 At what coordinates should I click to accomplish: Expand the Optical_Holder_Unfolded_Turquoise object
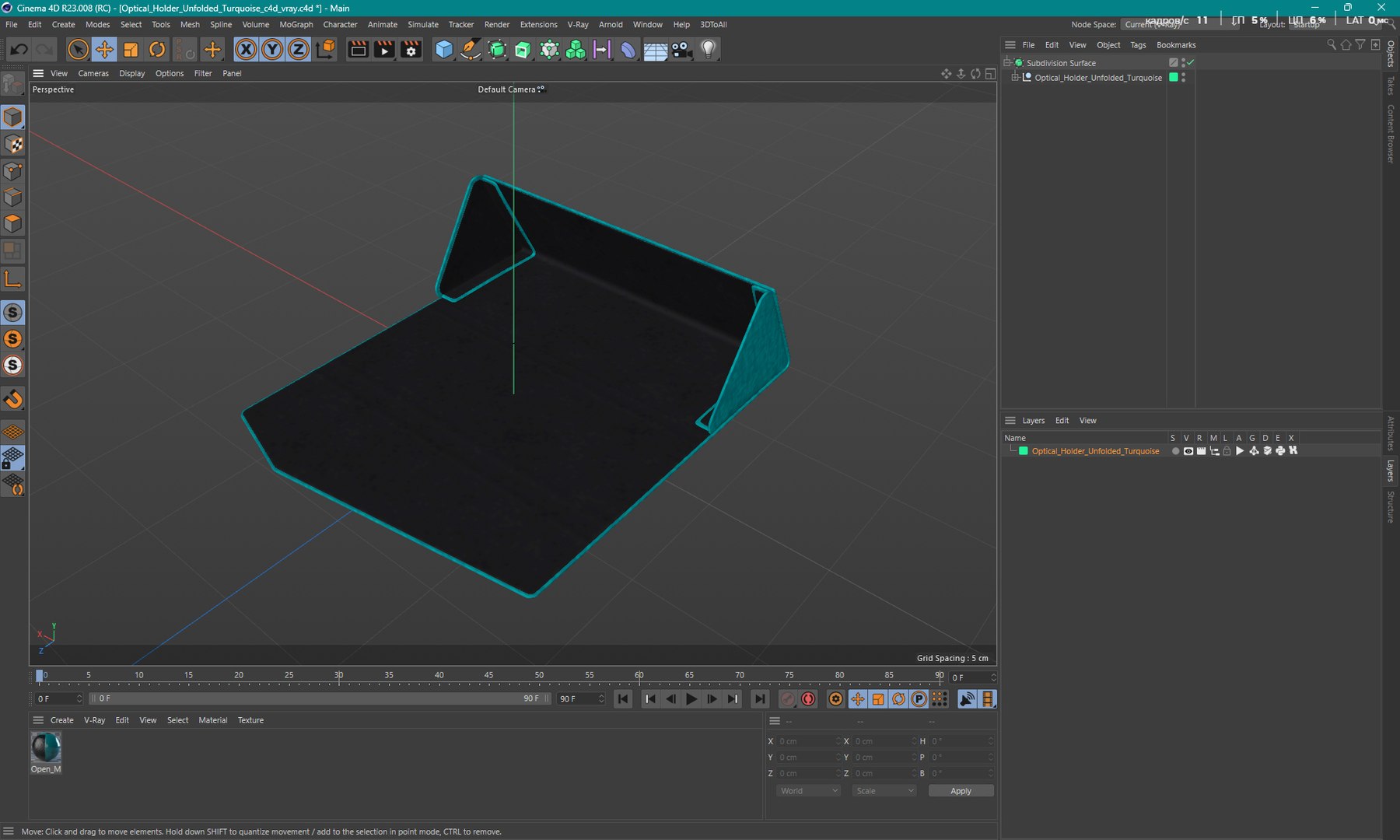pos(1016,78)
